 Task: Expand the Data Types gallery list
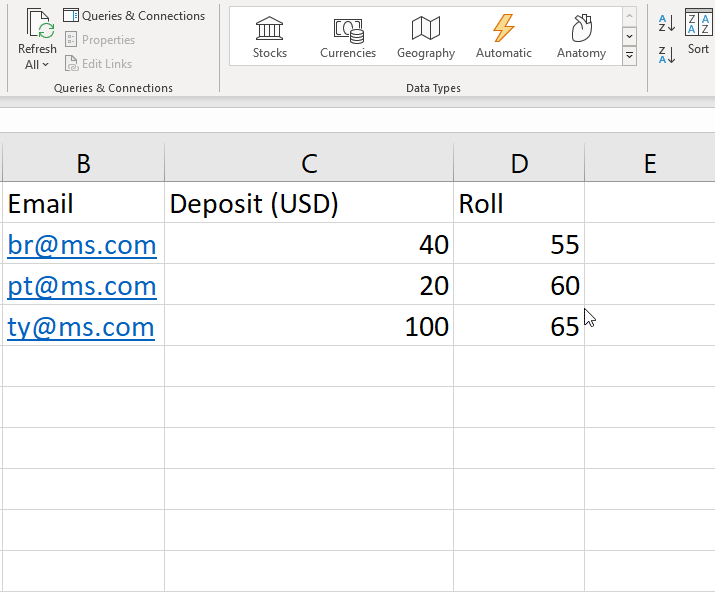coord(629,56)
